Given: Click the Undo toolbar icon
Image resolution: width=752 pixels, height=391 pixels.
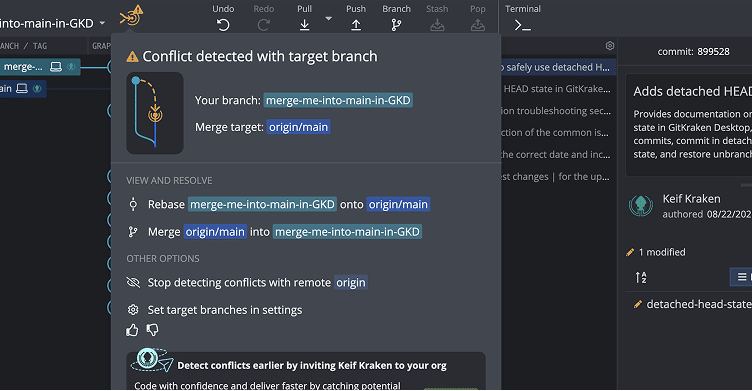Looking at the screenshot, I should click(223, 24).
